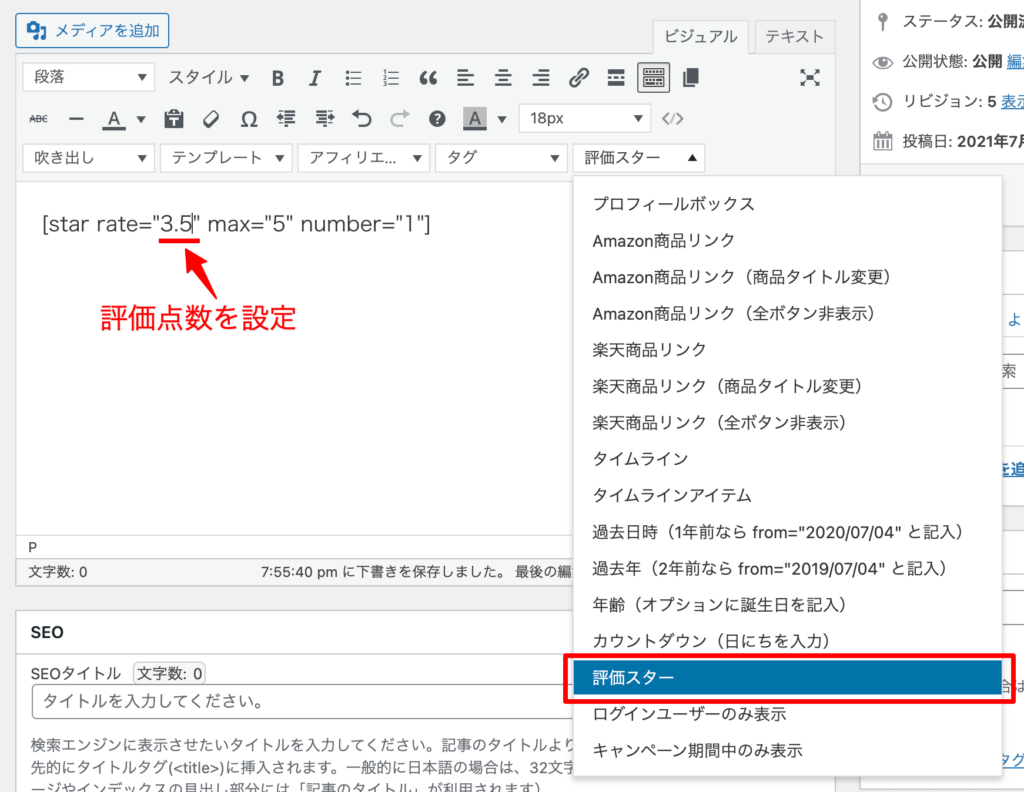Viewport: 1024px width, 792px height.
Task: Apply the background color (A) button
Action: click(475, 119)
